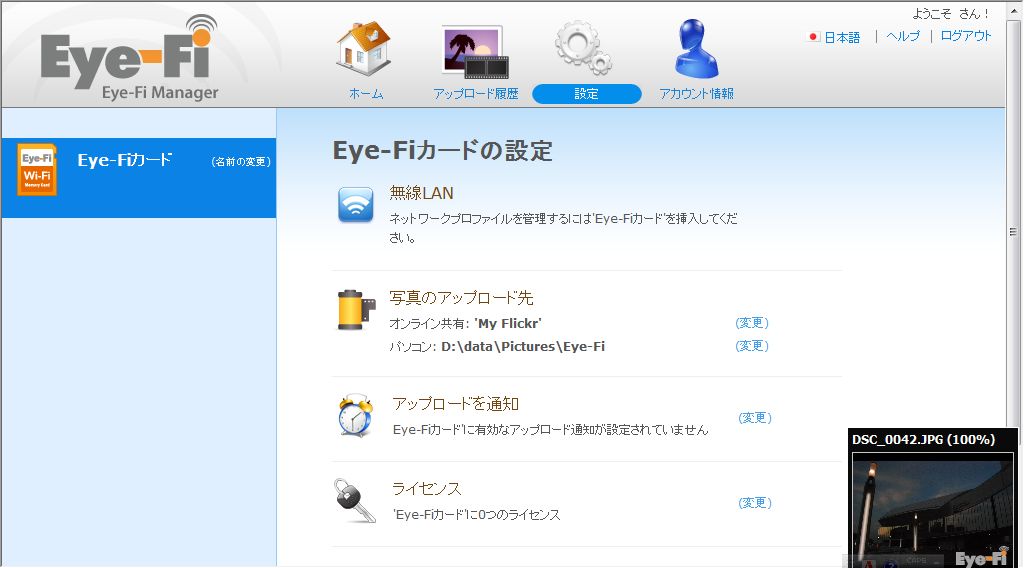The width and height of the screenshot is (1024, 568).
Task: Click the vertical scrollbar grip
Action: [1013, 232]
